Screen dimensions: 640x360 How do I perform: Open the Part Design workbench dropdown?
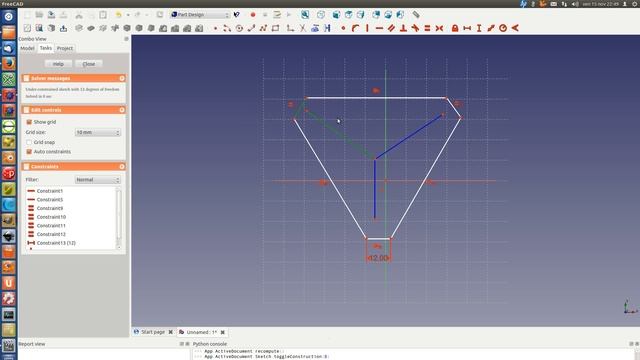point(200,15)
